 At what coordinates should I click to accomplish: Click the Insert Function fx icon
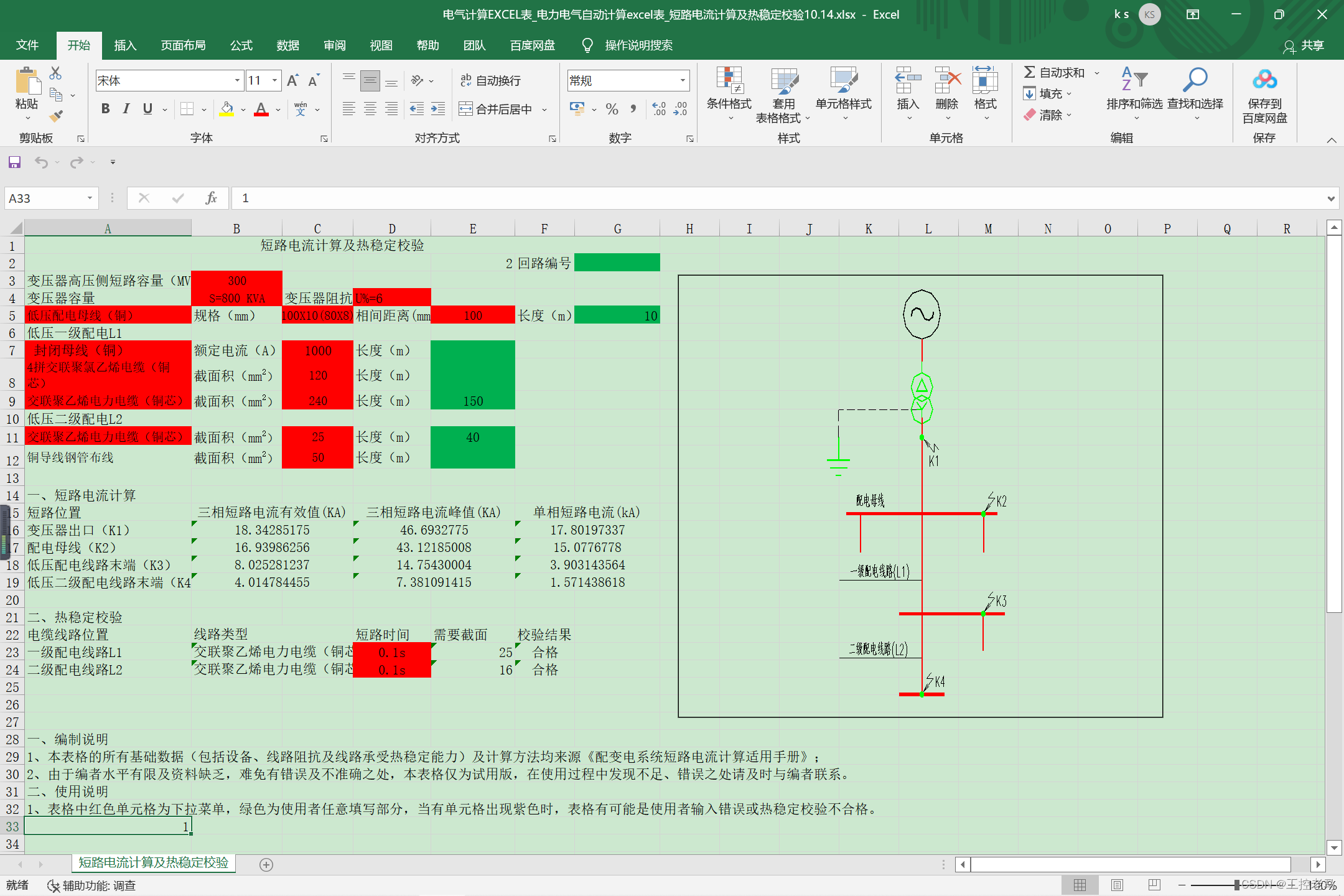pos(211,198)
